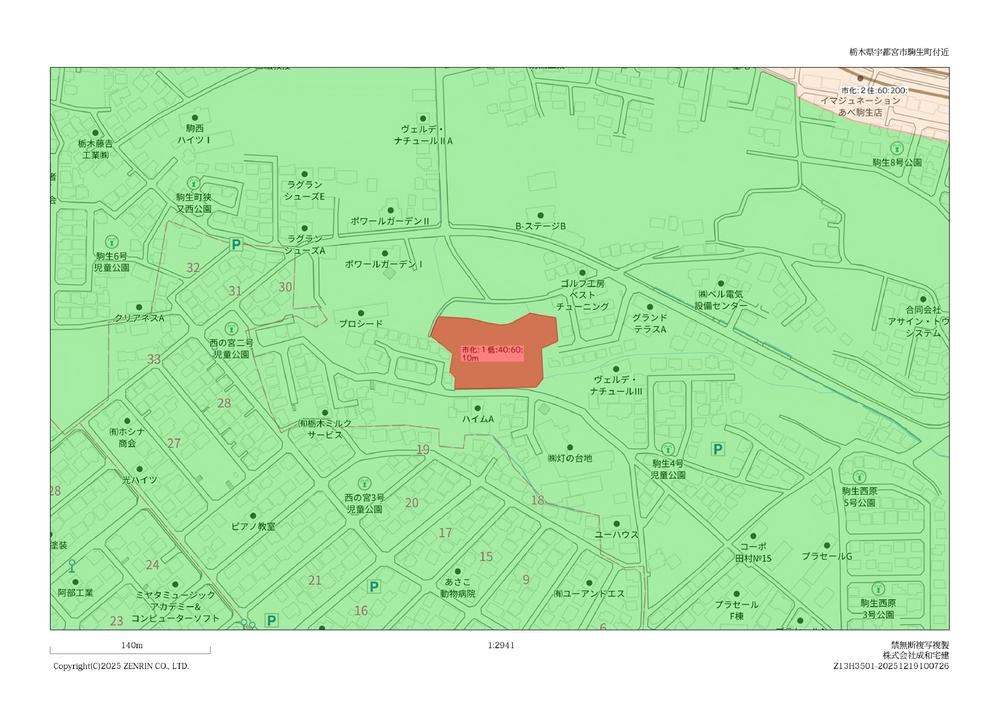Click the parking icon beside 駒生4号児童公園

(x=717, y=449)
